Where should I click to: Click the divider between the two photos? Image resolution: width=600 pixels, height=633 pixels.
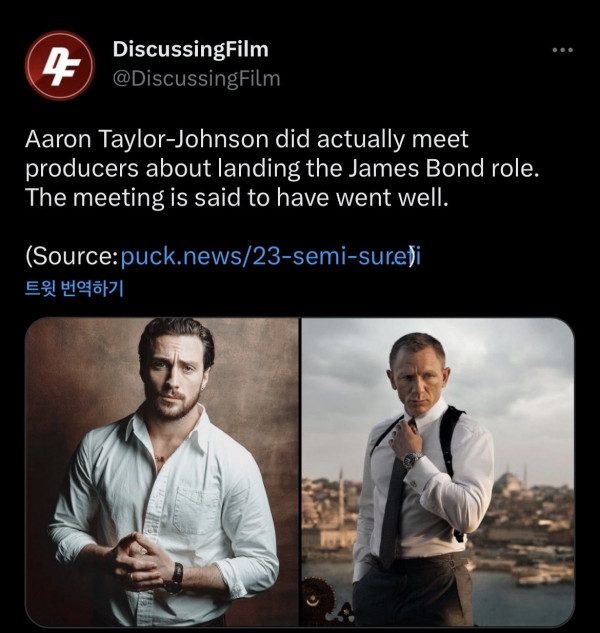point(300,472)
